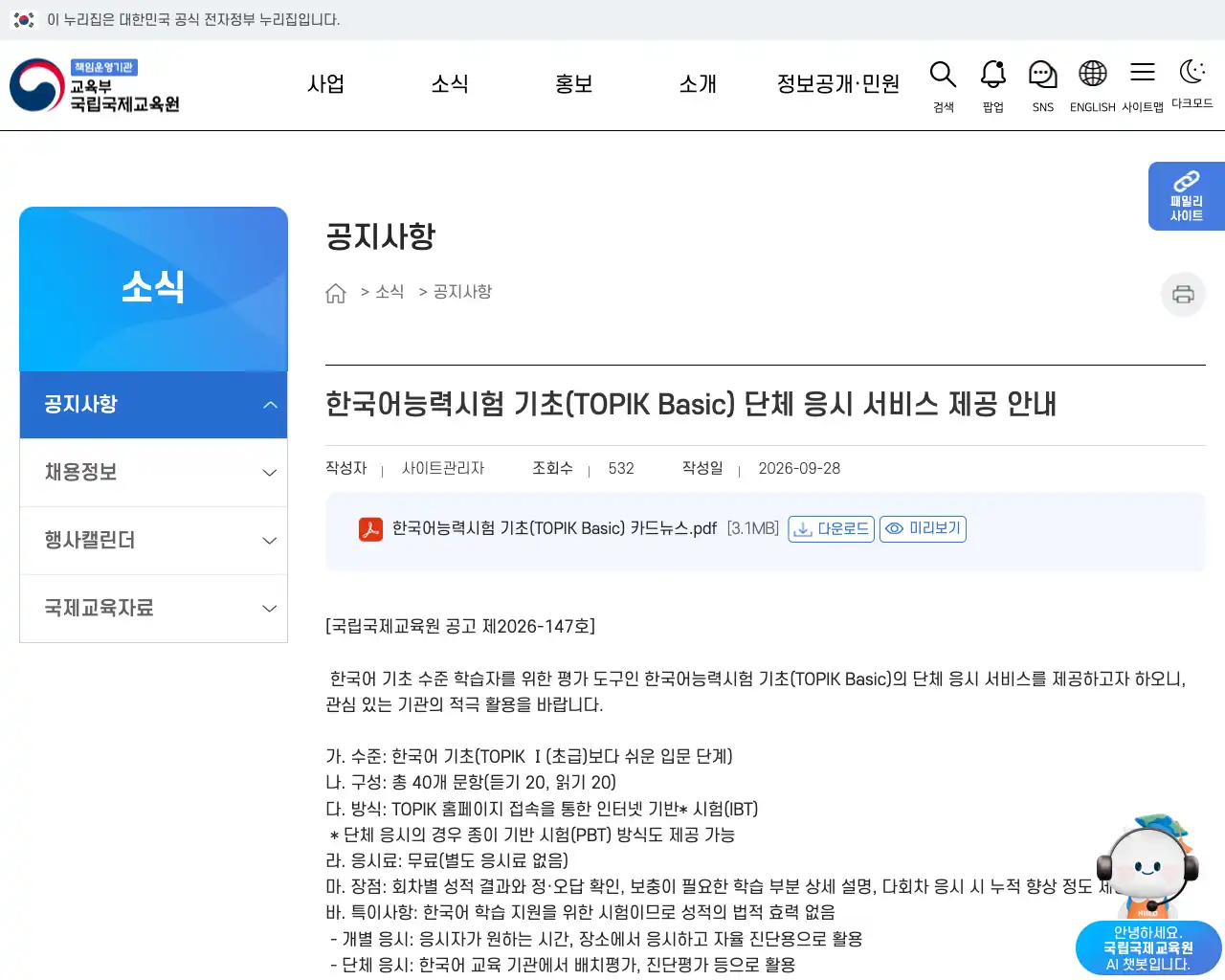This screenshot has height=980, width=1225.
Task: Collapse the 공지사항 sidebar section
Action: (x=154, y=405)
